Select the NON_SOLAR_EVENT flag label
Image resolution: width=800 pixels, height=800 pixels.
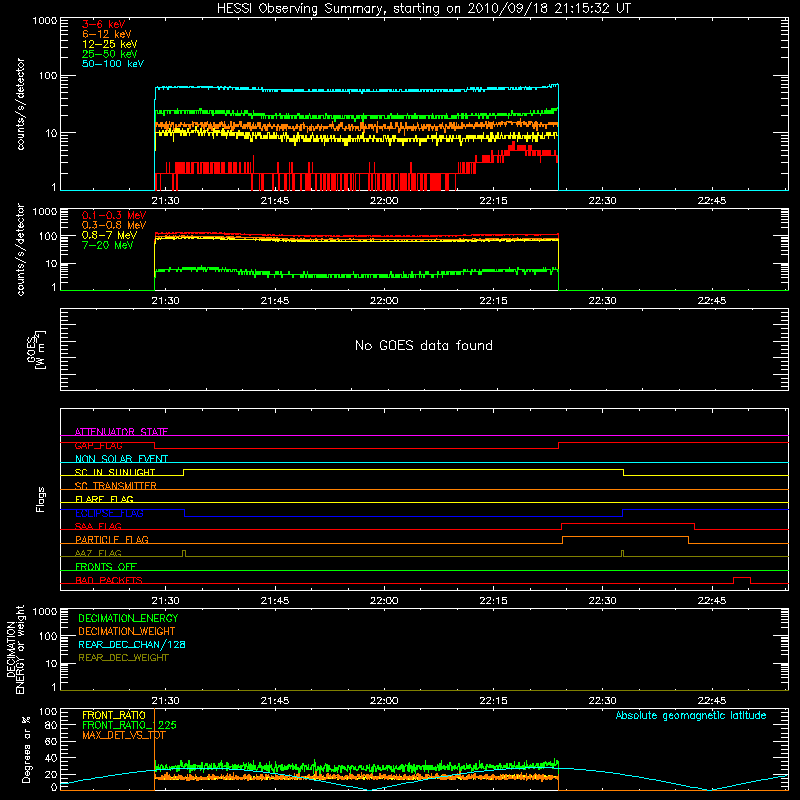[x=121, y=459]
